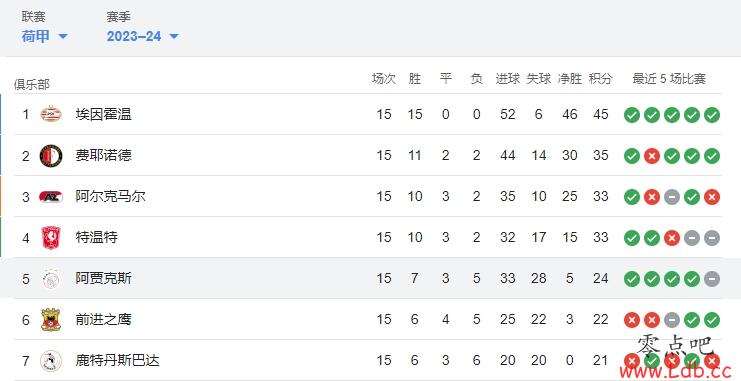Viewport: 741px width, 381px height.
Task: Open the 阿贾克斯 team name link
Action: click(x=103, y=278)
